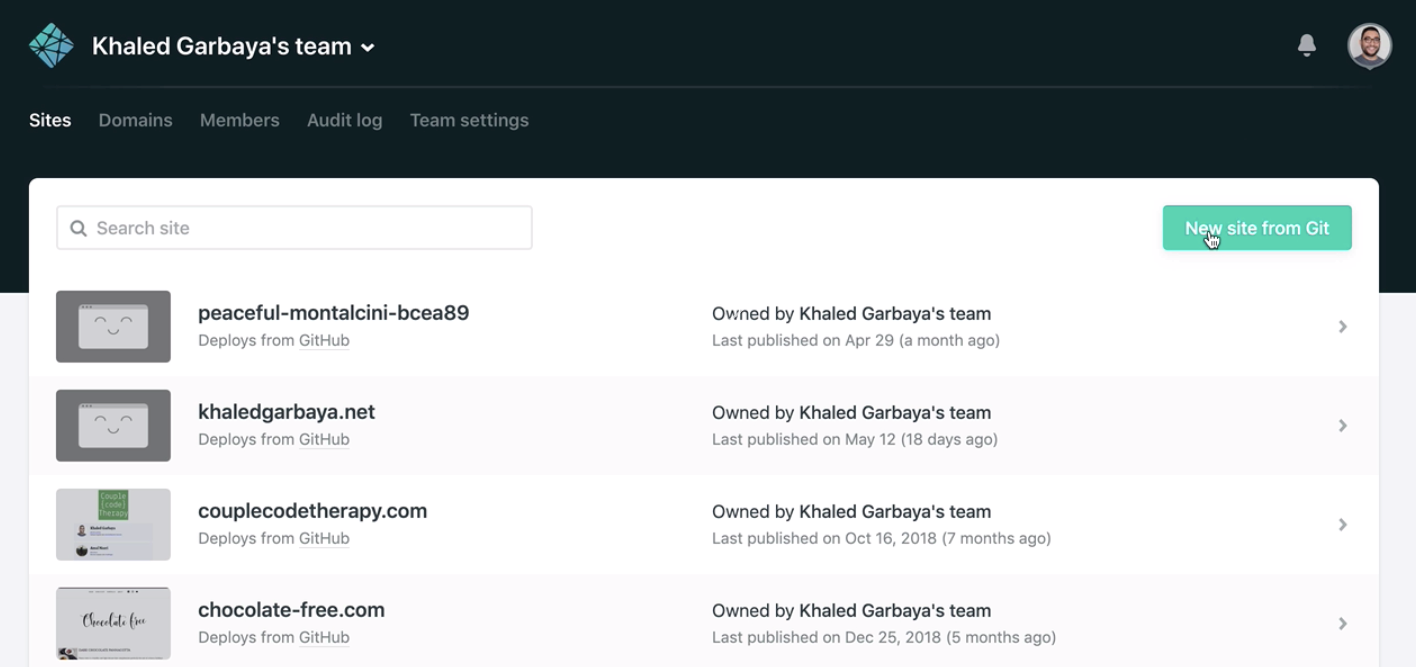Expand the team switcher dropdown arrow

point(368,48)
